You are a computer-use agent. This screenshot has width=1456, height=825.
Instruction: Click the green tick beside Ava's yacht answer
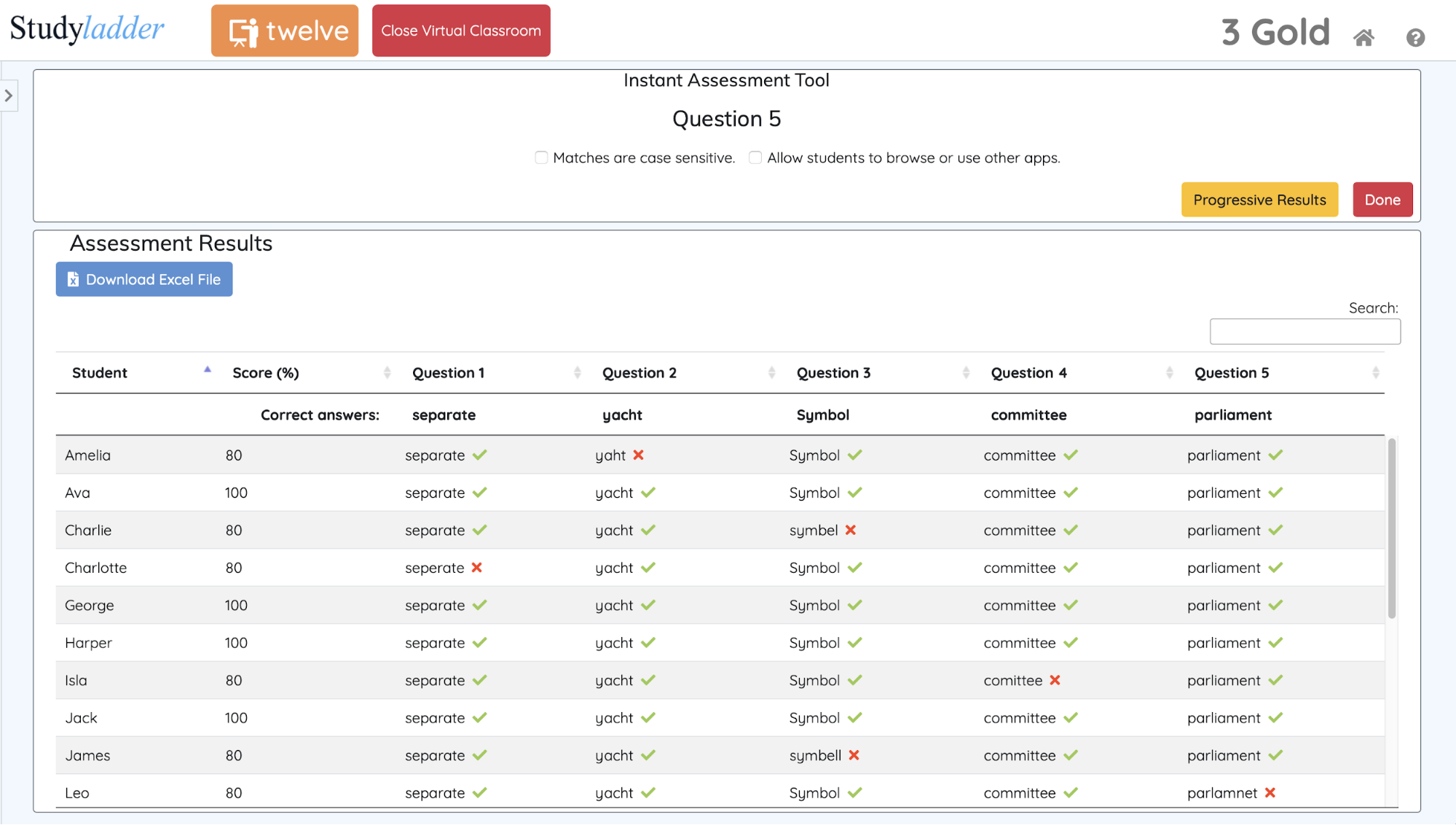click(x=648, y=493)
